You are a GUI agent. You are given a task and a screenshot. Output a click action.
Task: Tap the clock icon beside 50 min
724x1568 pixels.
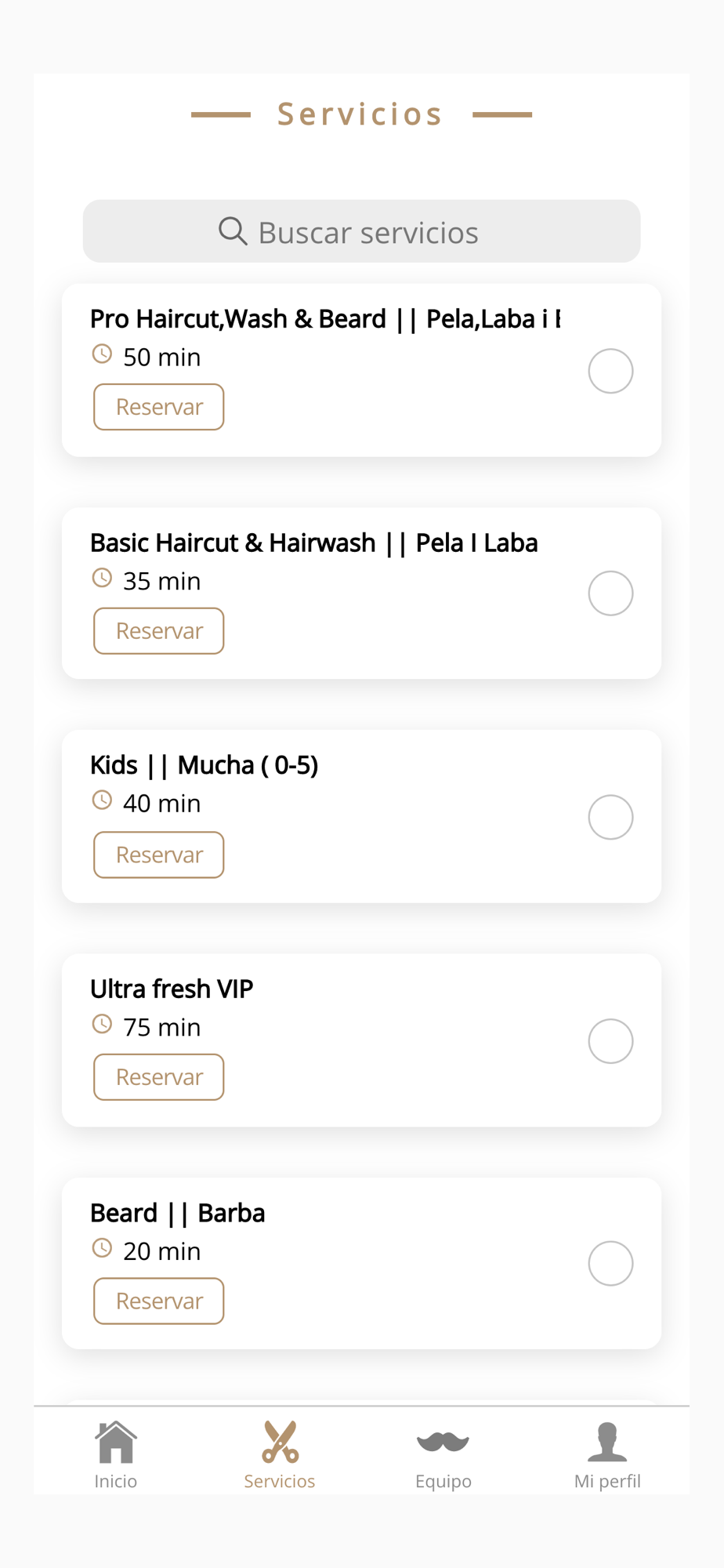pyautogui.click(x=102, y=354)
